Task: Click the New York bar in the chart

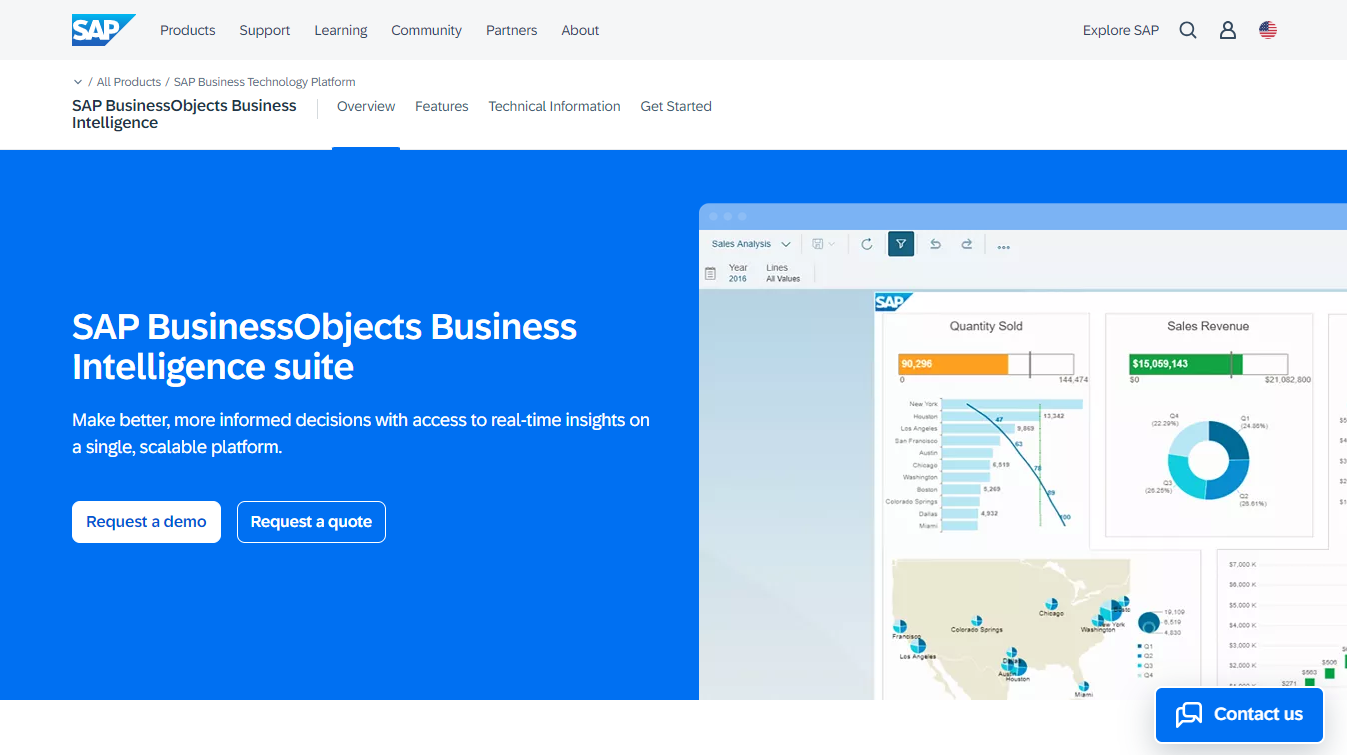Action: 1012,404
